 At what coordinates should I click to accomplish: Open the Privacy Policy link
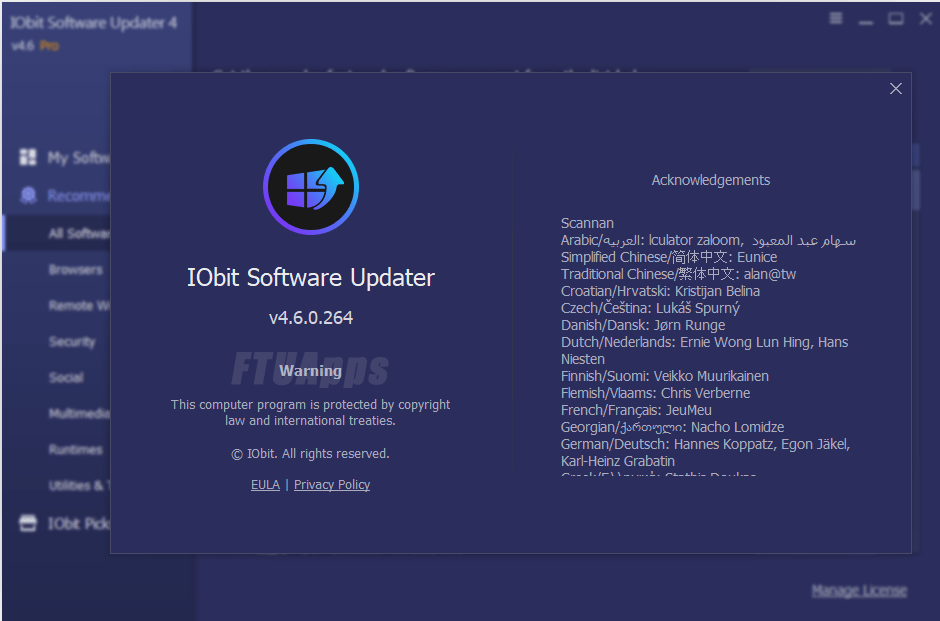pos(332,484)
